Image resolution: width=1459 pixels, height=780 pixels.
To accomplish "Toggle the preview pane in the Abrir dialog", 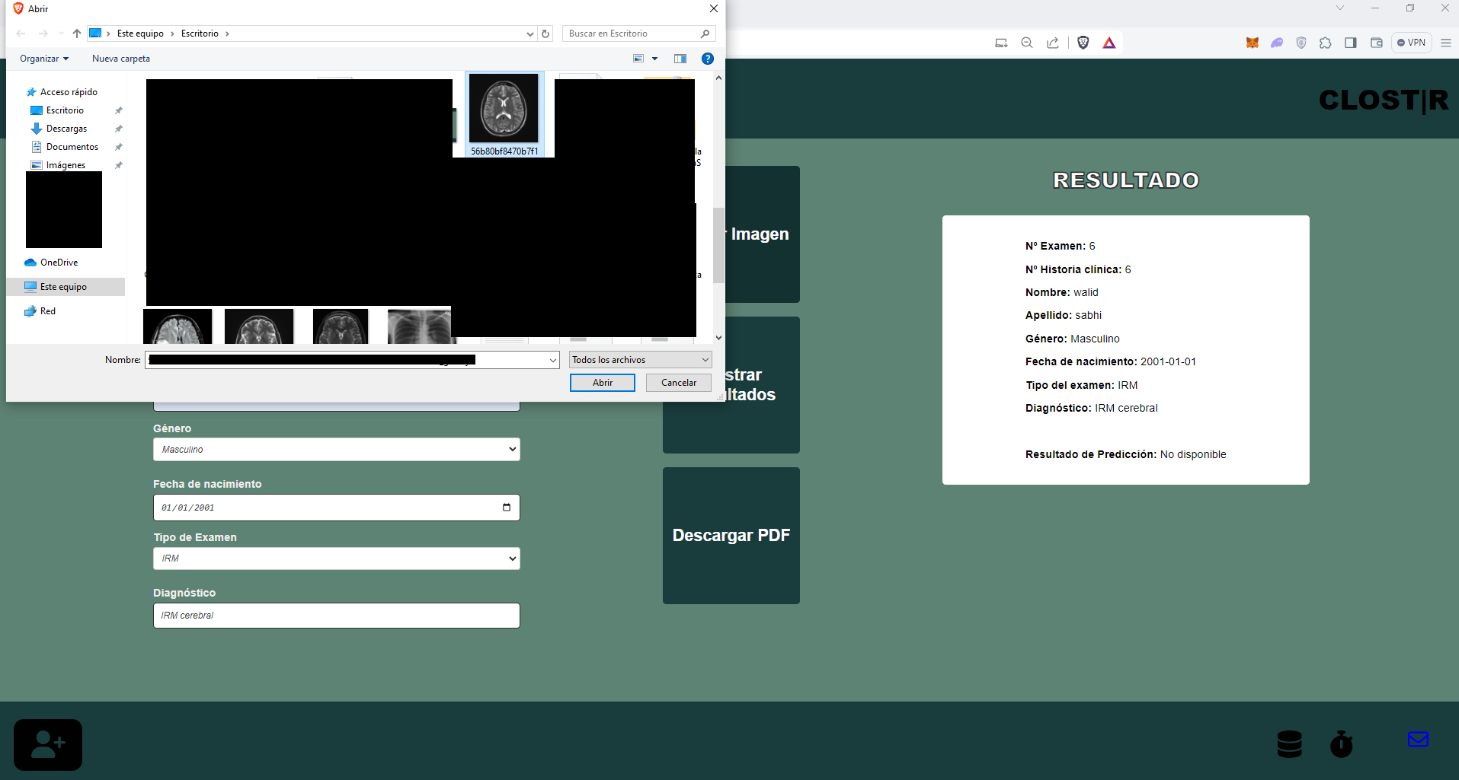I will click(680, 58).
